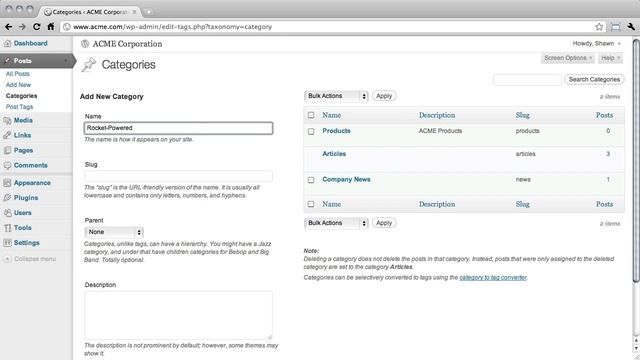640x360 pixels.
Task: Click the Media icon in sidebar
Action: (7, 120)
